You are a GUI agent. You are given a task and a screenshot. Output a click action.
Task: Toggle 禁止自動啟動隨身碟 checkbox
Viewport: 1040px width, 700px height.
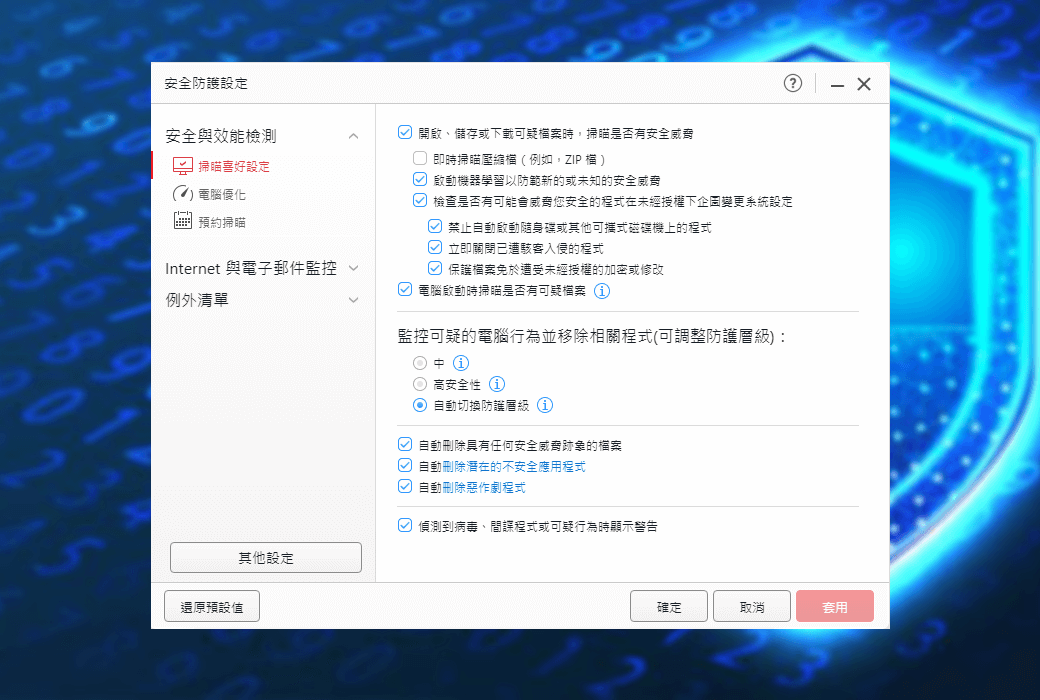pyautogui.click(x=434, y=226)
